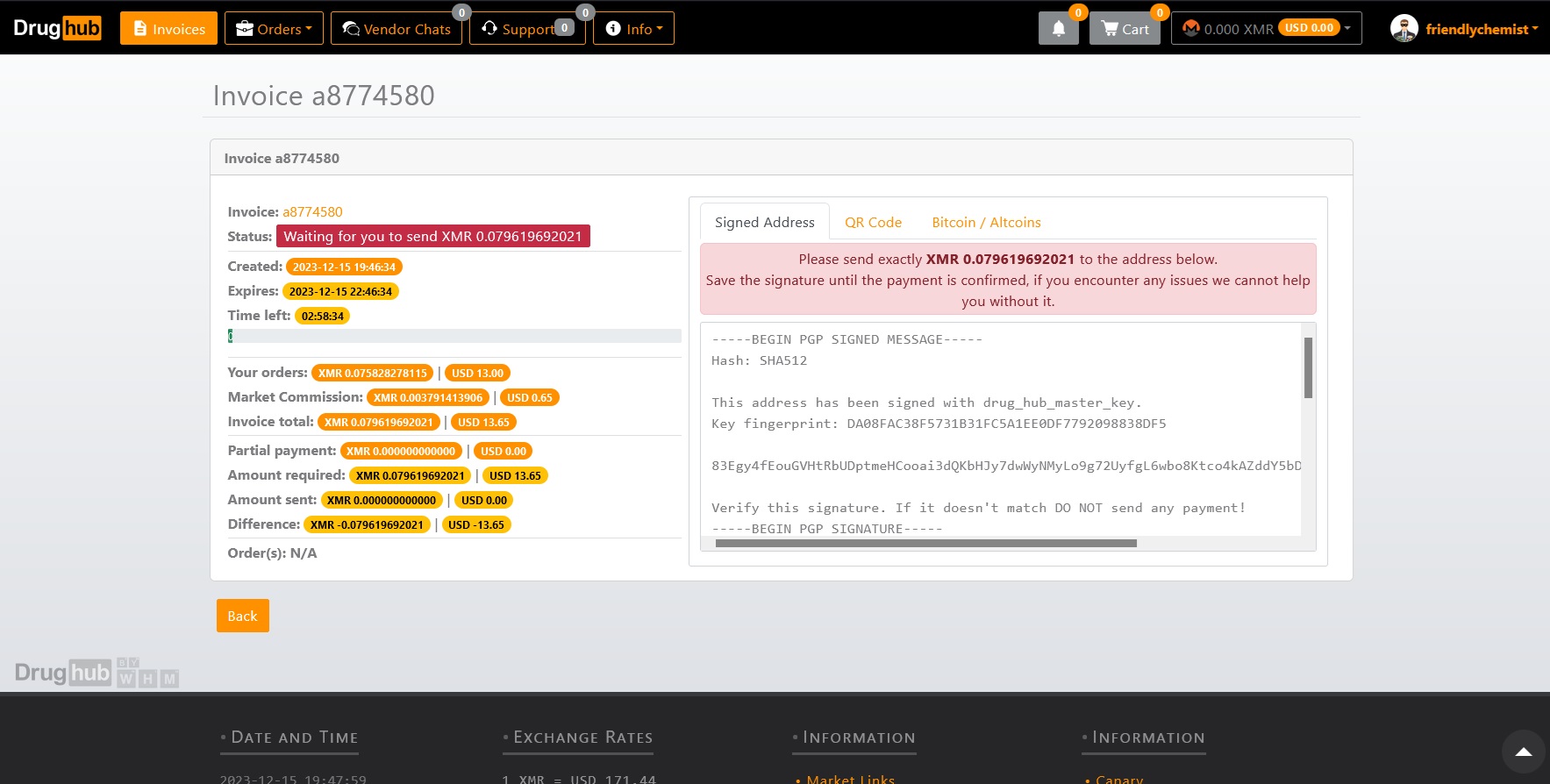Click the Amount required XMR badge
The height and width of the screenshot is (784, 1550).
[410, 475]
